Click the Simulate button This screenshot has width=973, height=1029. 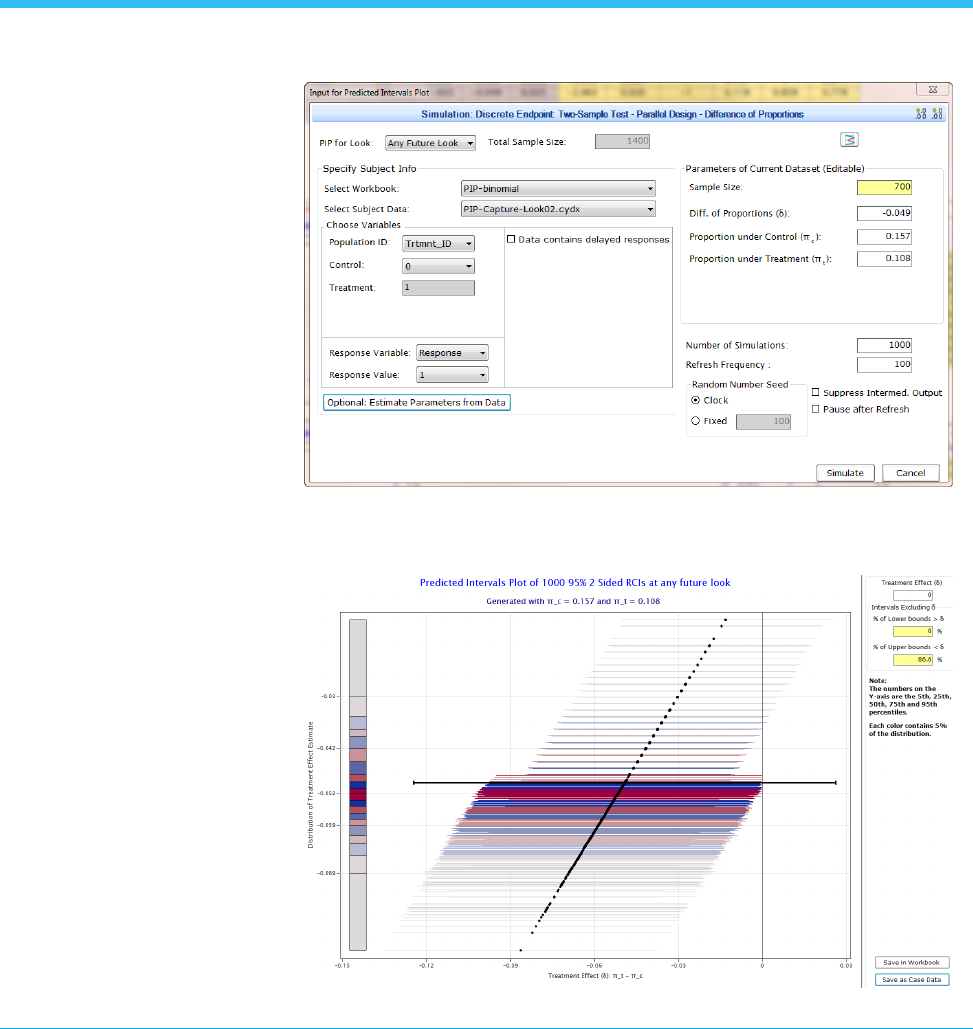[x=845, y=472]
